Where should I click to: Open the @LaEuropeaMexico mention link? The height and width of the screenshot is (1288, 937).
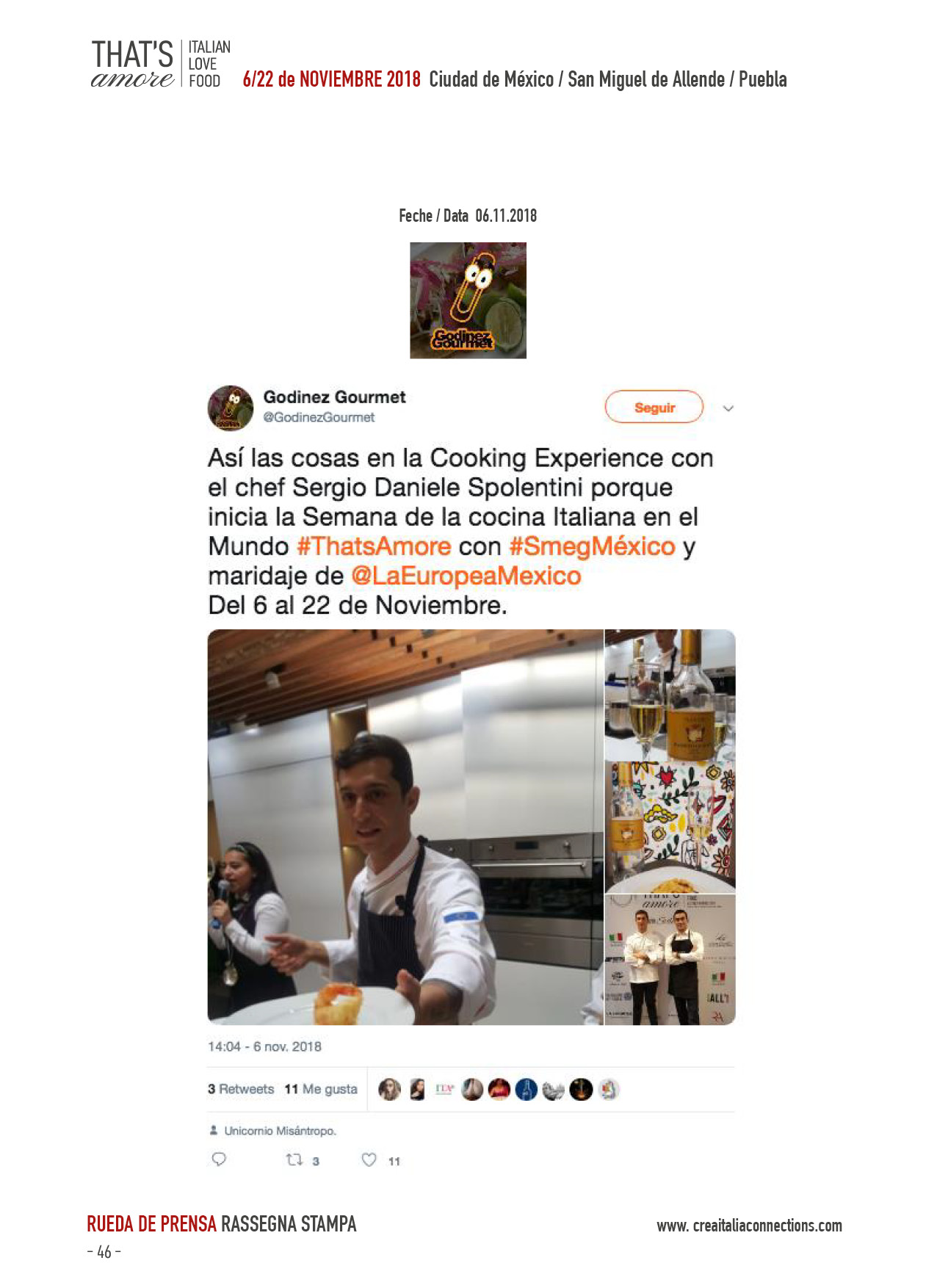[x=466, y=576]
